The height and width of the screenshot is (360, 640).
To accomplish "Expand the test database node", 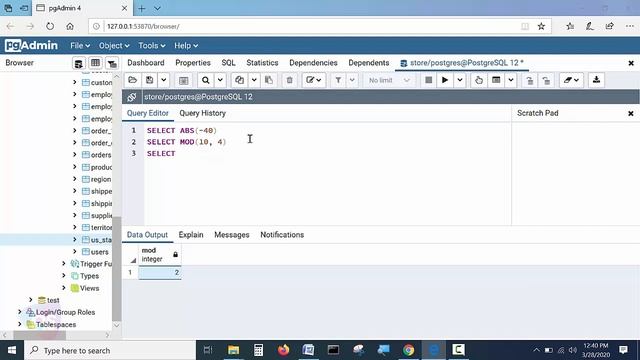I will 31,300.
